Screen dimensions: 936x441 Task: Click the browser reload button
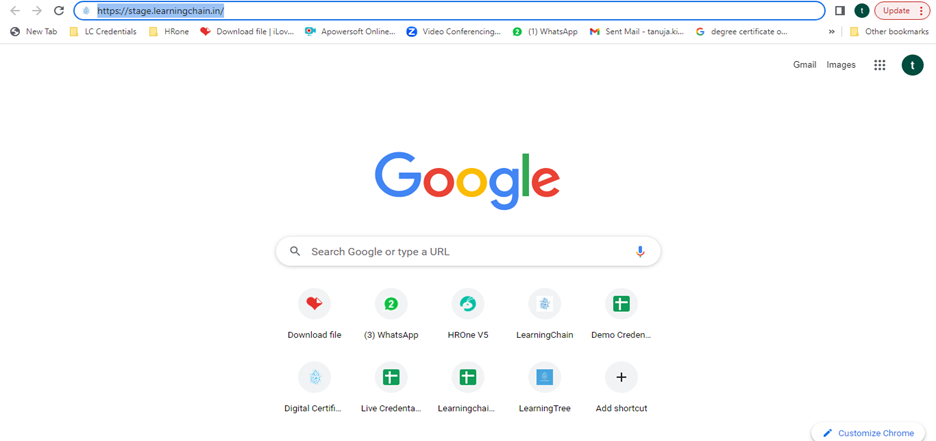pos(59,11)
